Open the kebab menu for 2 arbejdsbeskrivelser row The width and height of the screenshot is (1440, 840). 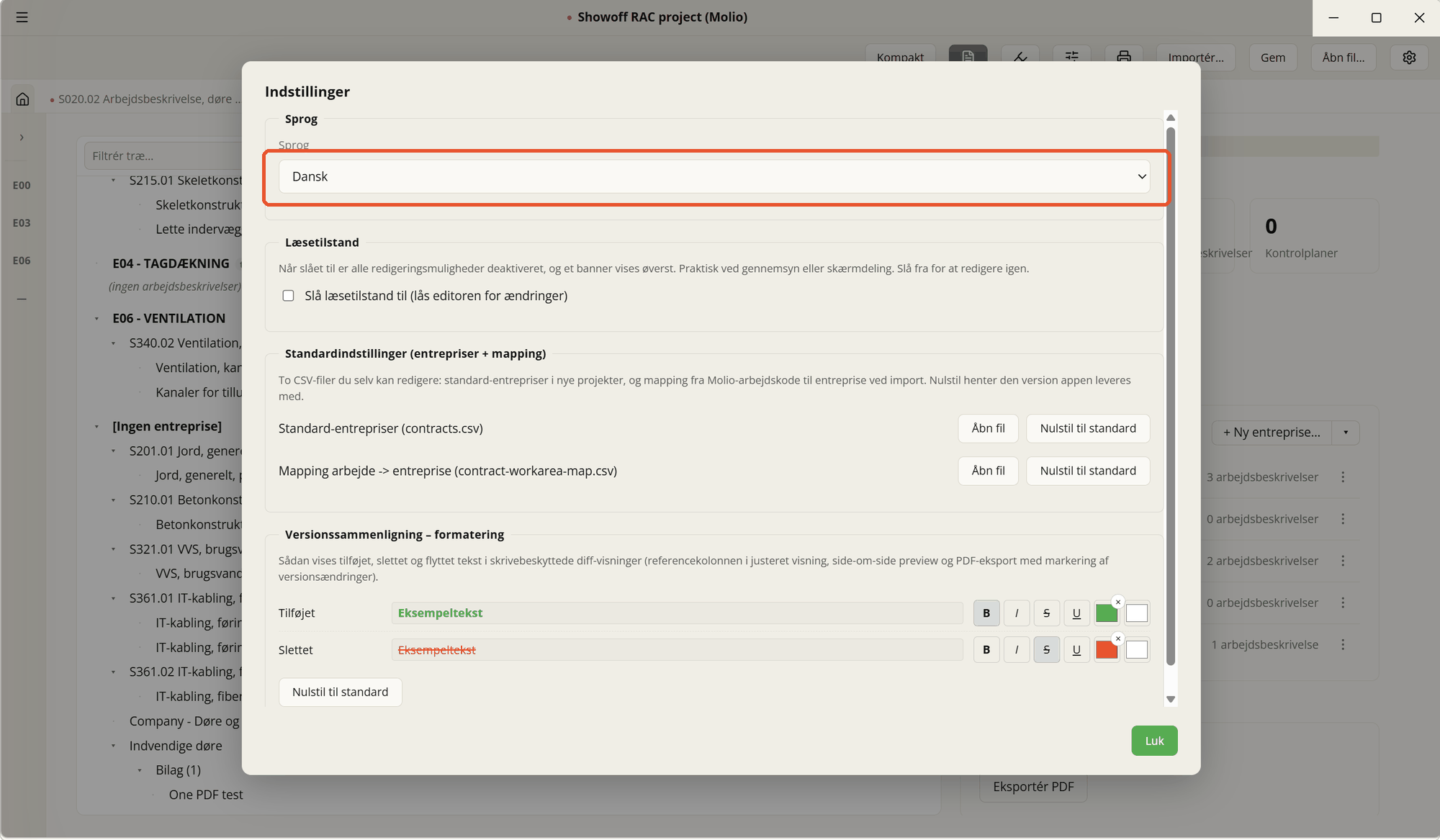1343,561
